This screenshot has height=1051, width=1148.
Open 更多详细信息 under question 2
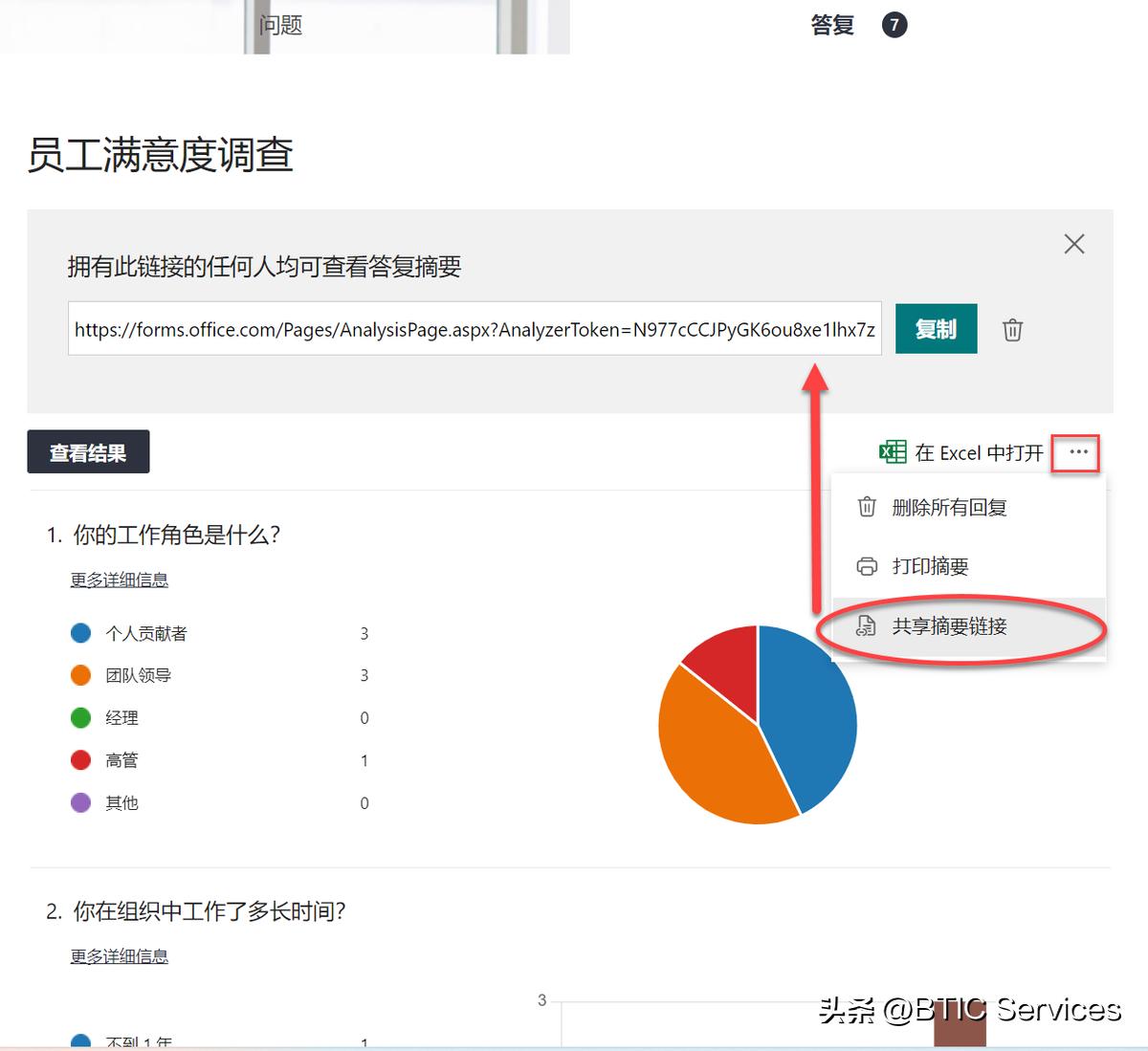119,956
